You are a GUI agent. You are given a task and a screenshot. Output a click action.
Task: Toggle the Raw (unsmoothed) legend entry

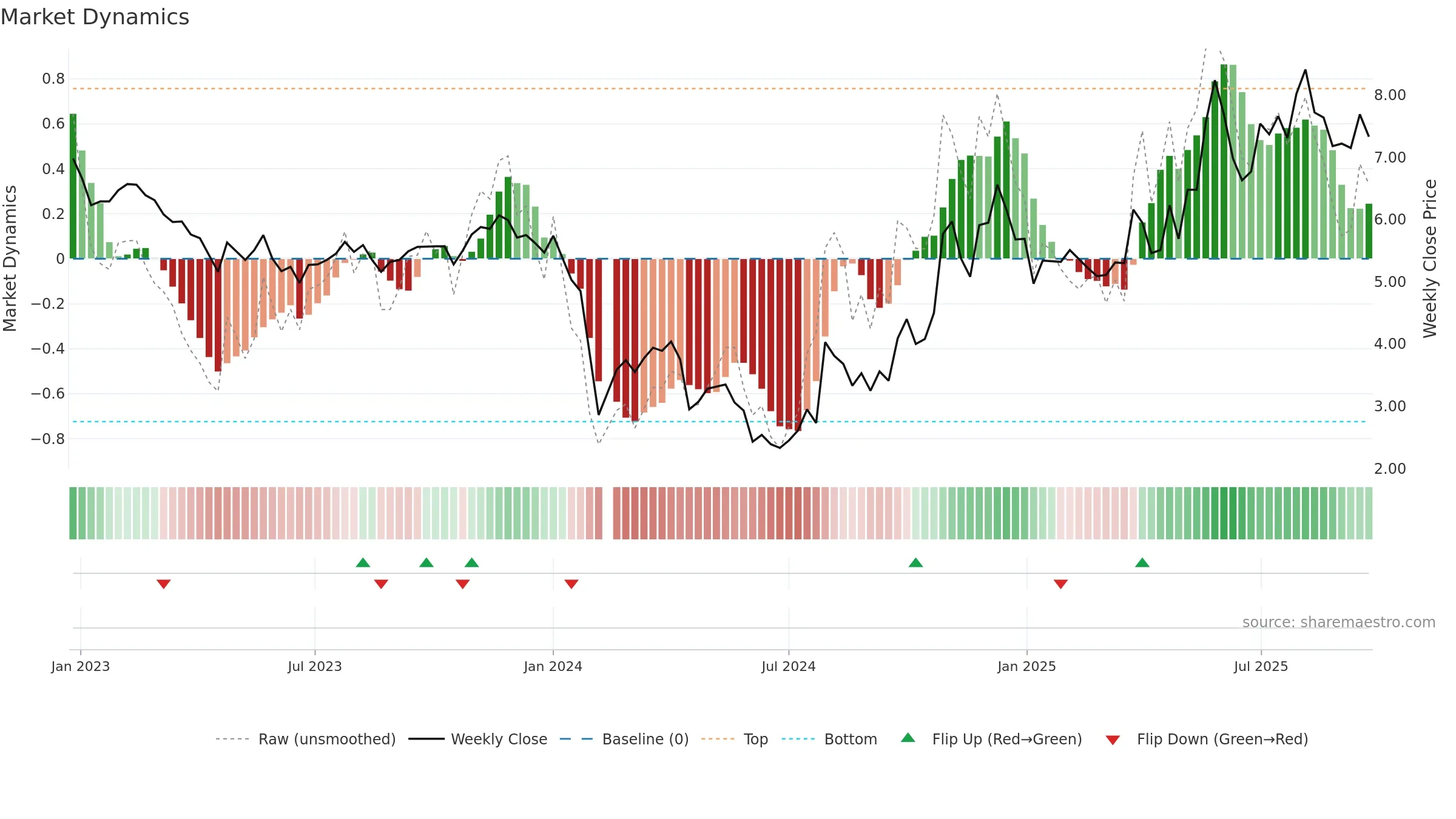(x=306, y=739)
